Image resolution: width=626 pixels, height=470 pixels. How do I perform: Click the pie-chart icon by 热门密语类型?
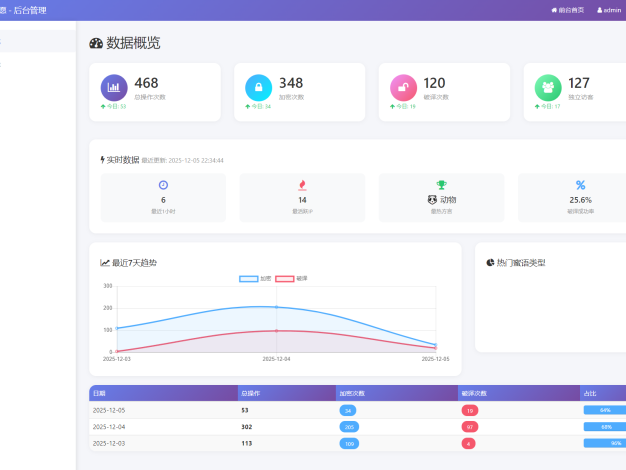(x=490, y=262)
